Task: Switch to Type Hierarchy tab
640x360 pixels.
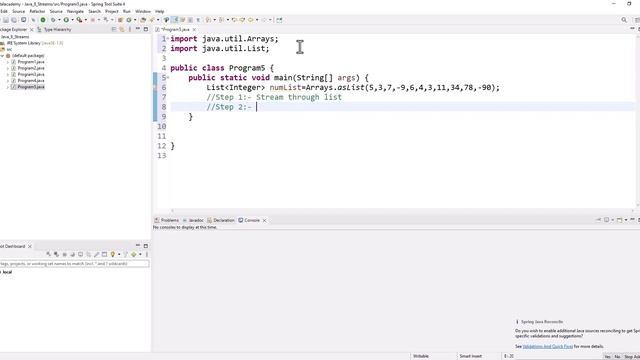Action: click(x=54, y=29)
